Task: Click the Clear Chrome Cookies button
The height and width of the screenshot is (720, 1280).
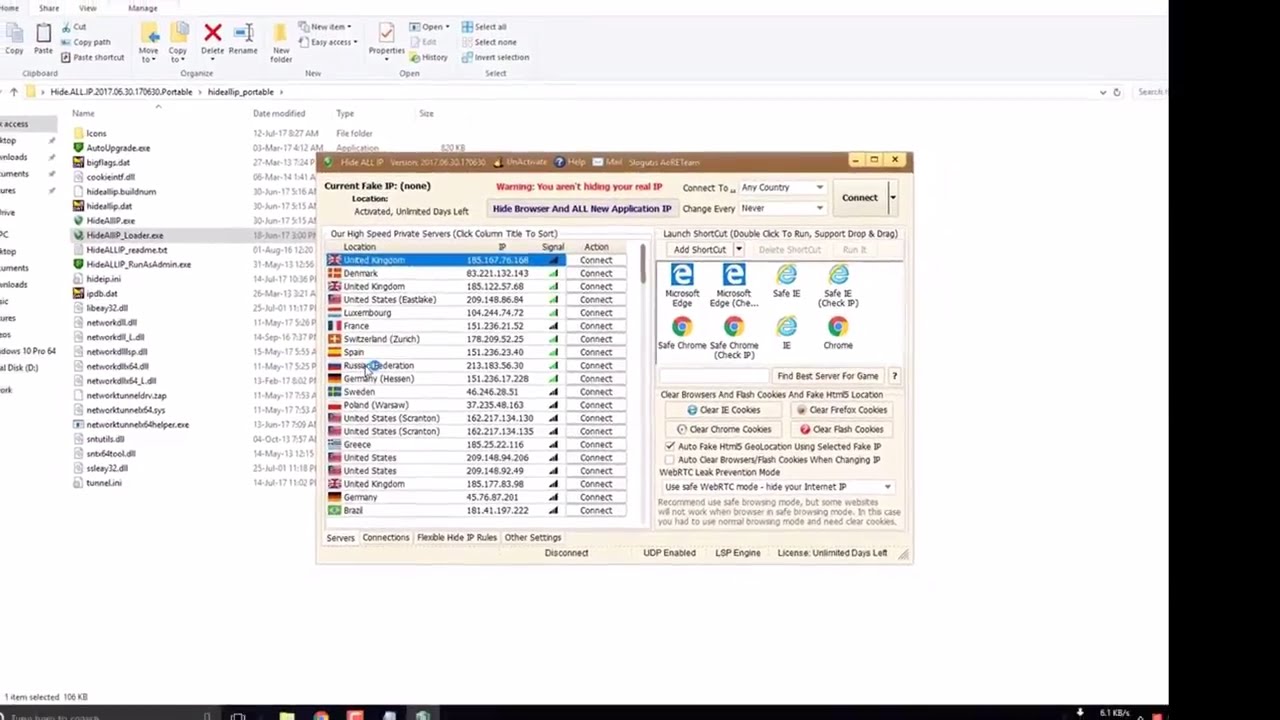Action: [724, 429]
